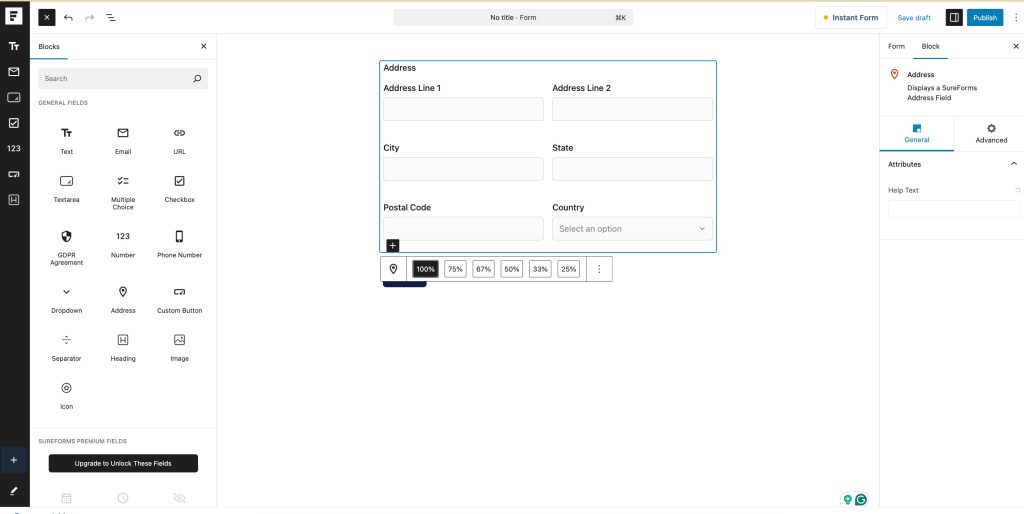Open the Country select dropdown
Viewport: 1024px width, 514px height.
[632, 229]
